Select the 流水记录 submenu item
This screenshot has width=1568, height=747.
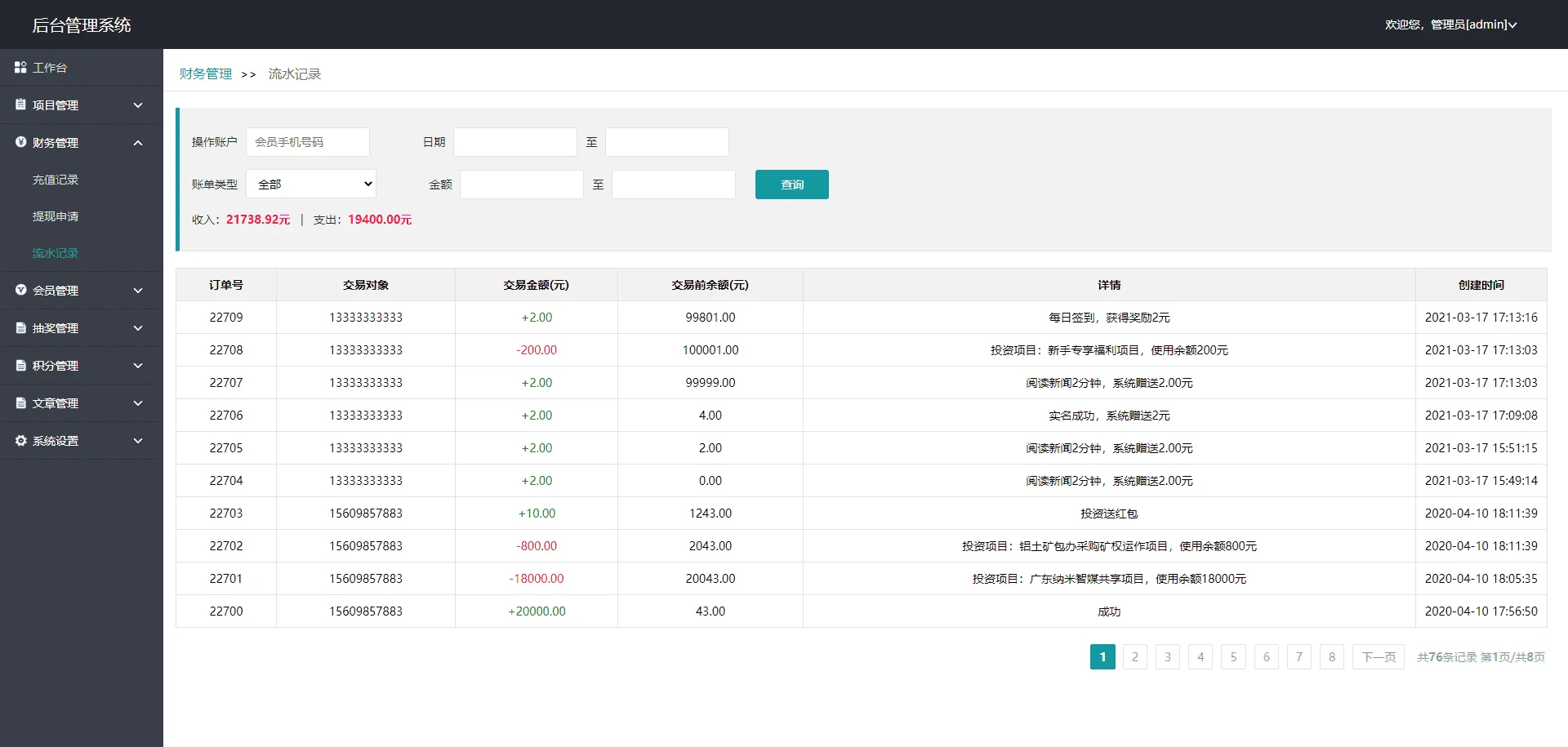pos(56,253)
